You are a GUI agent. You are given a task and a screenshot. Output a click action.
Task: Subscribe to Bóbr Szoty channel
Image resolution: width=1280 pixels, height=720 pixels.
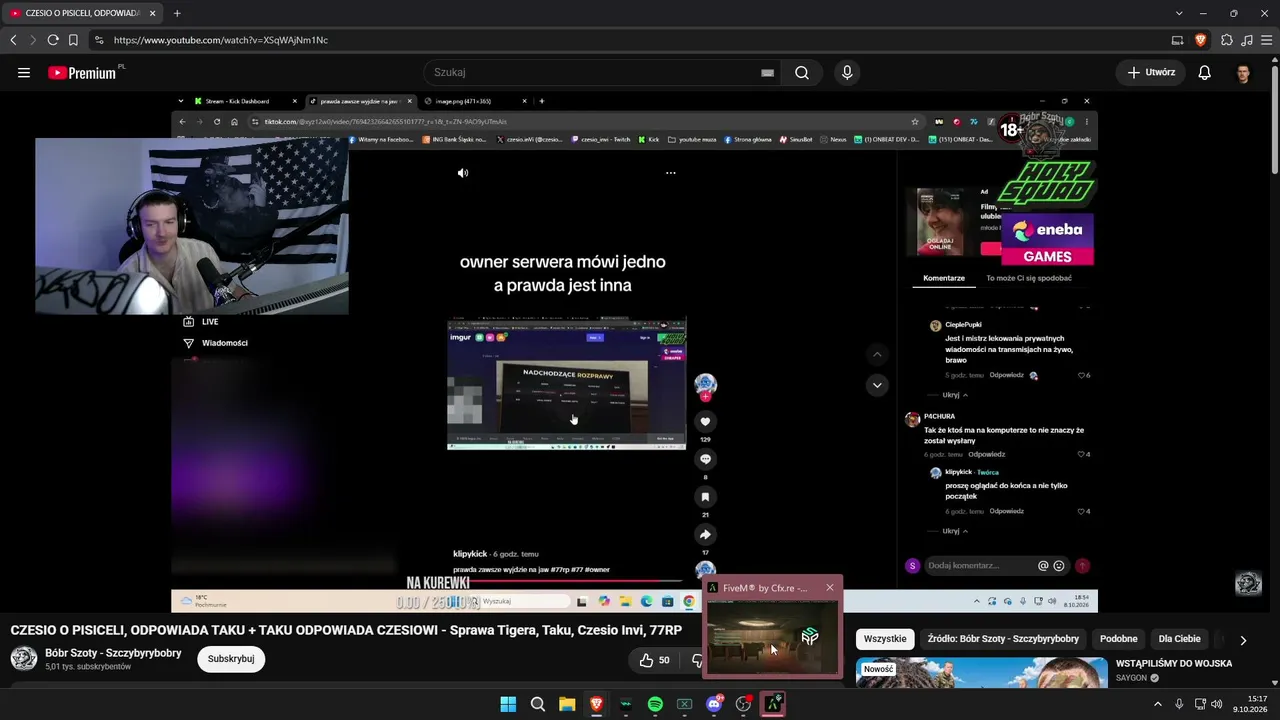click(x=231, y=659)
